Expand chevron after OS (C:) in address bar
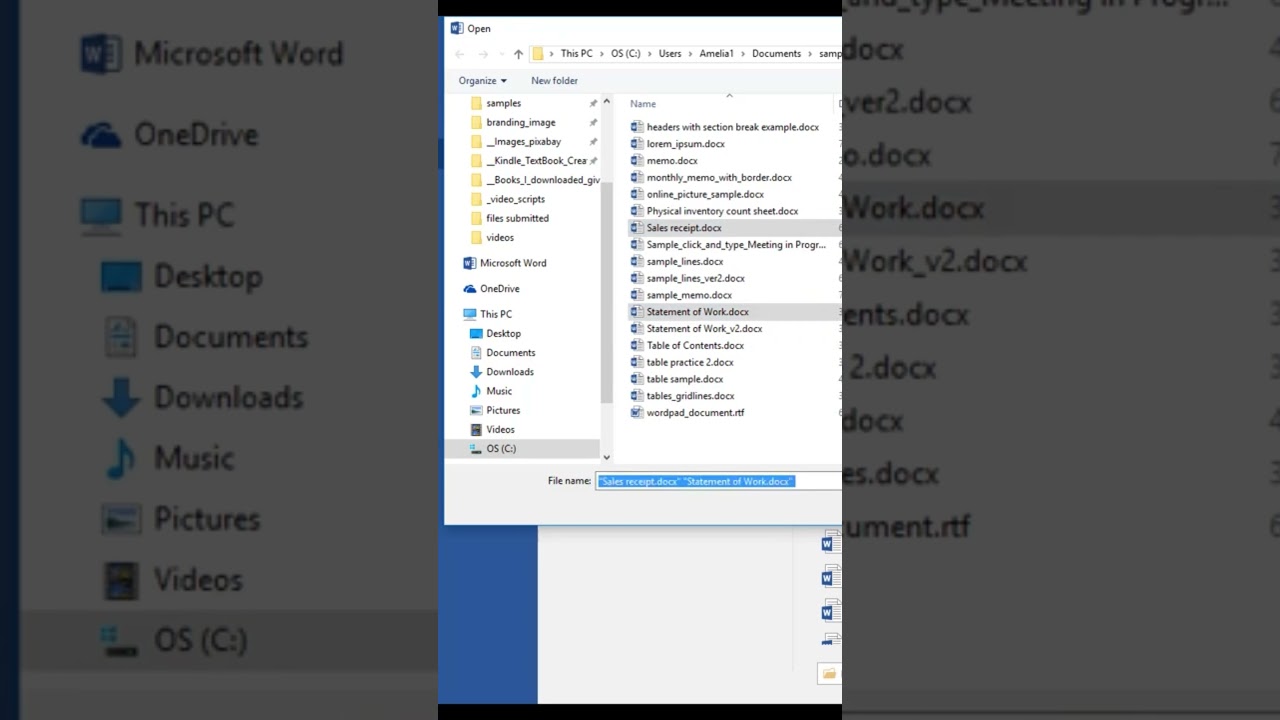 649,54
